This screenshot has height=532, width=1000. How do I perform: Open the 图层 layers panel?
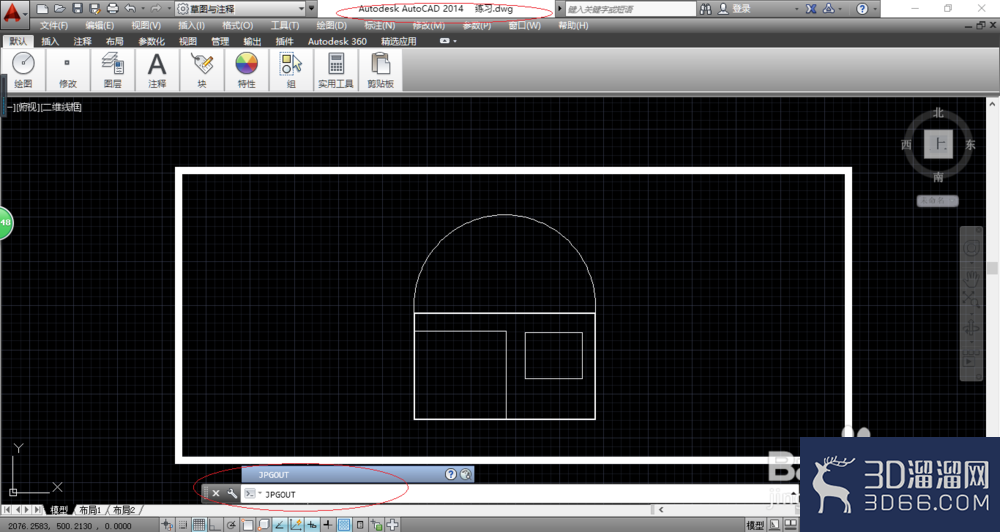(112, 70)
